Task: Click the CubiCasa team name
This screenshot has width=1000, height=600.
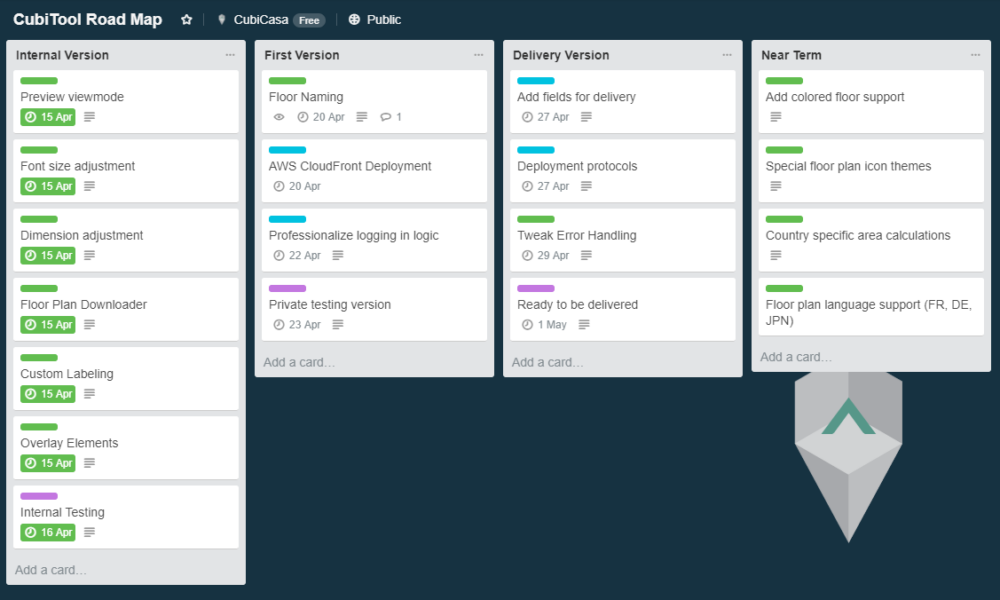Action: click(261, 20)
